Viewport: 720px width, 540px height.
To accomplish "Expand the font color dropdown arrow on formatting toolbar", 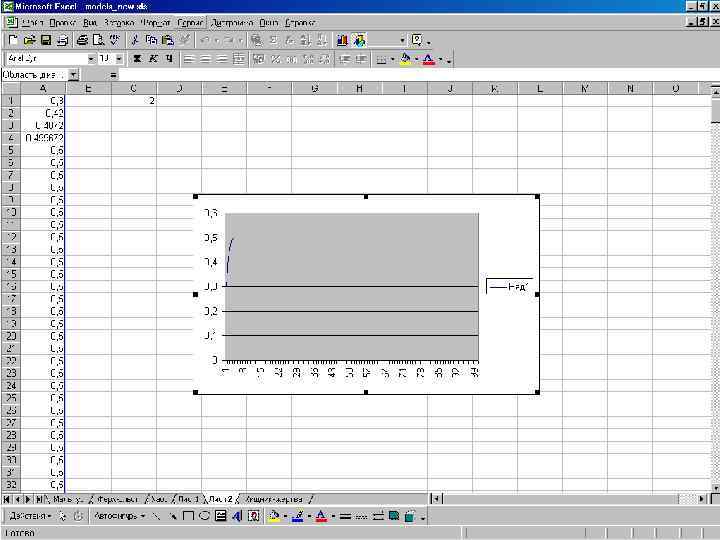I will tap(440, 59).
